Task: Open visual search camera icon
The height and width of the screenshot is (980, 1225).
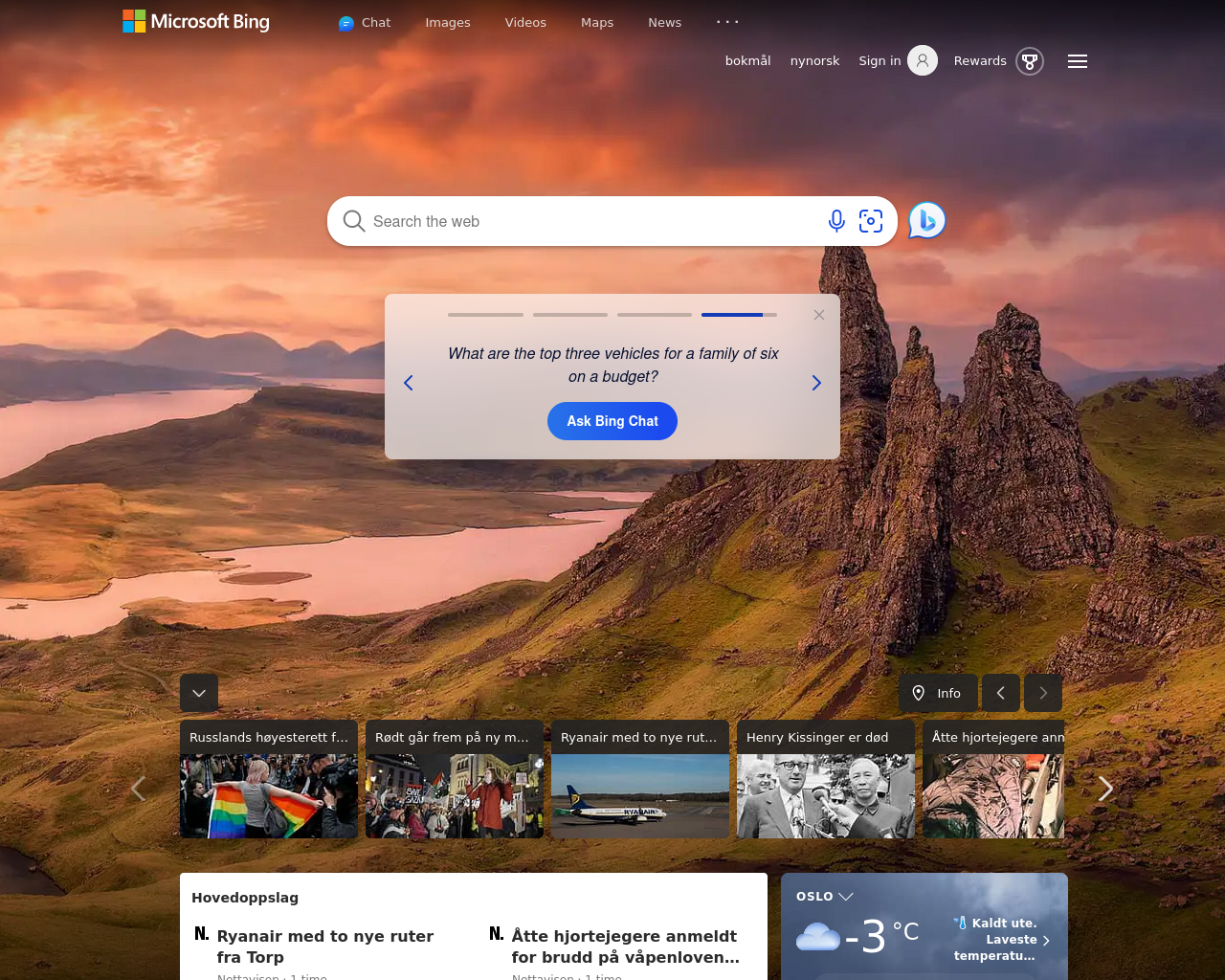Action: (871, 221)
